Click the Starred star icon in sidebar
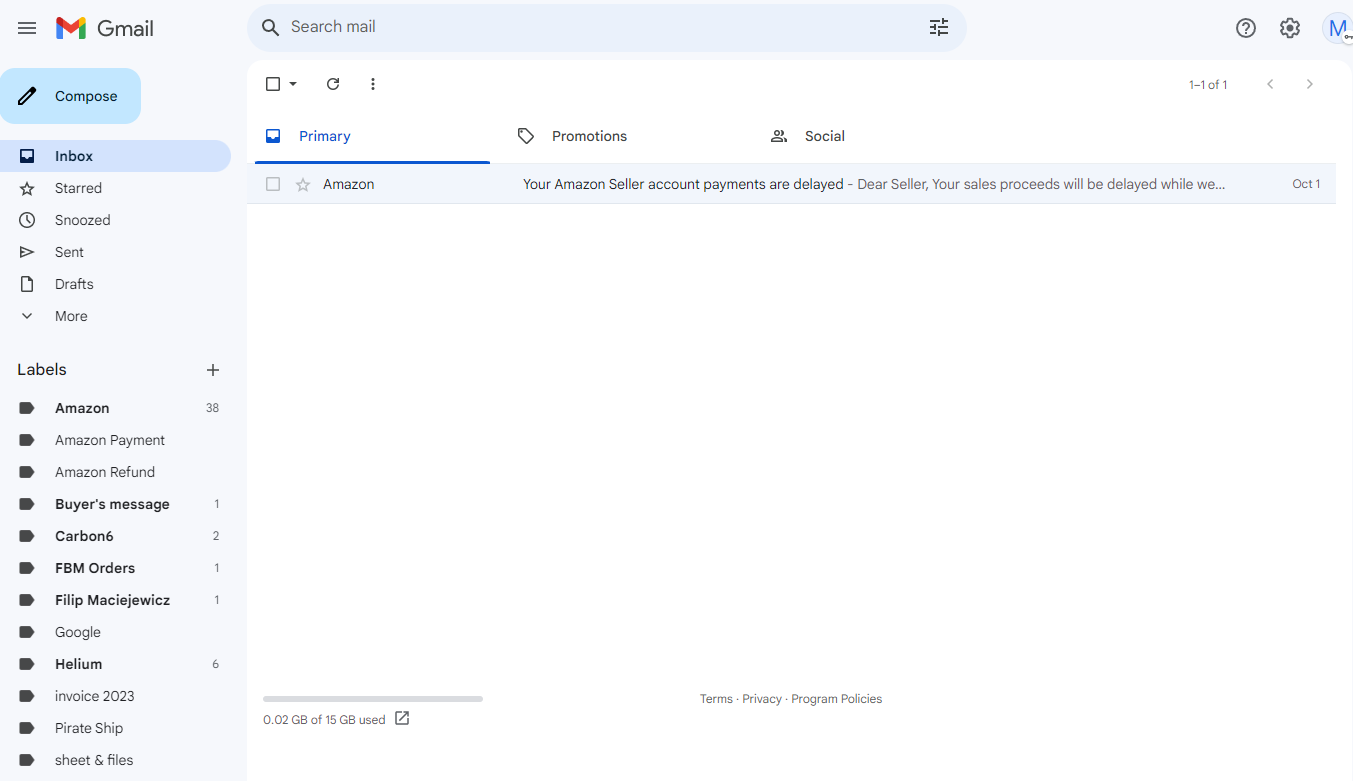Image resolution: width=1353 pixels, height=781 pixels. [x=27, y=188]
